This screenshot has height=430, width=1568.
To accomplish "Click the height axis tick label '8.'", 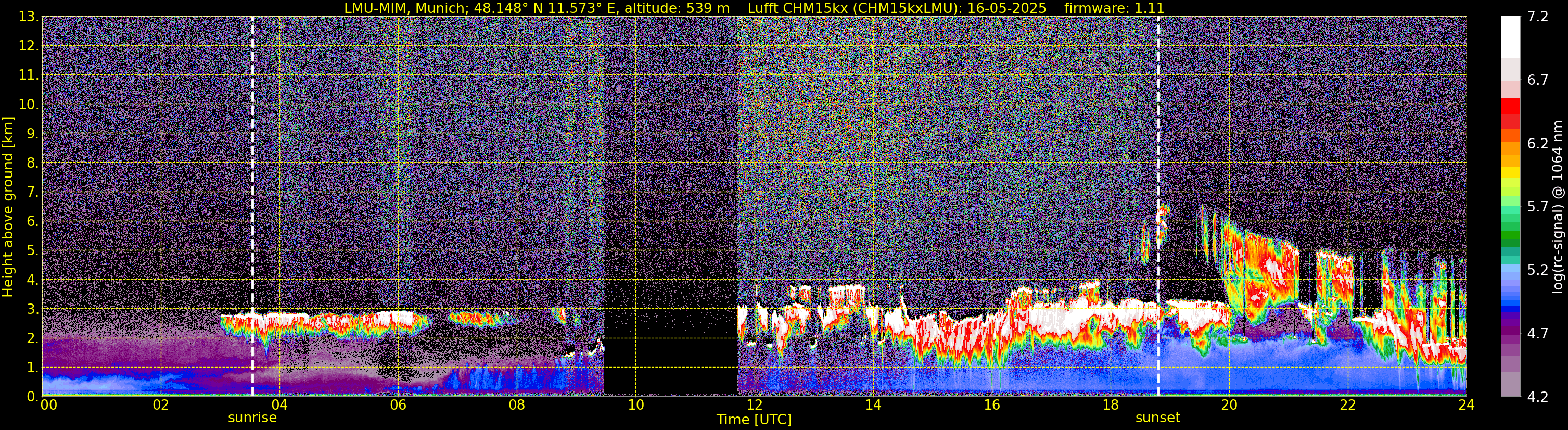I will 33,163.
